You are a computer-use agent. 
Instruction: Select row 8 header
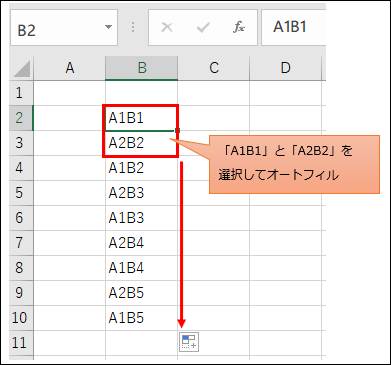(x=22, y=268)
